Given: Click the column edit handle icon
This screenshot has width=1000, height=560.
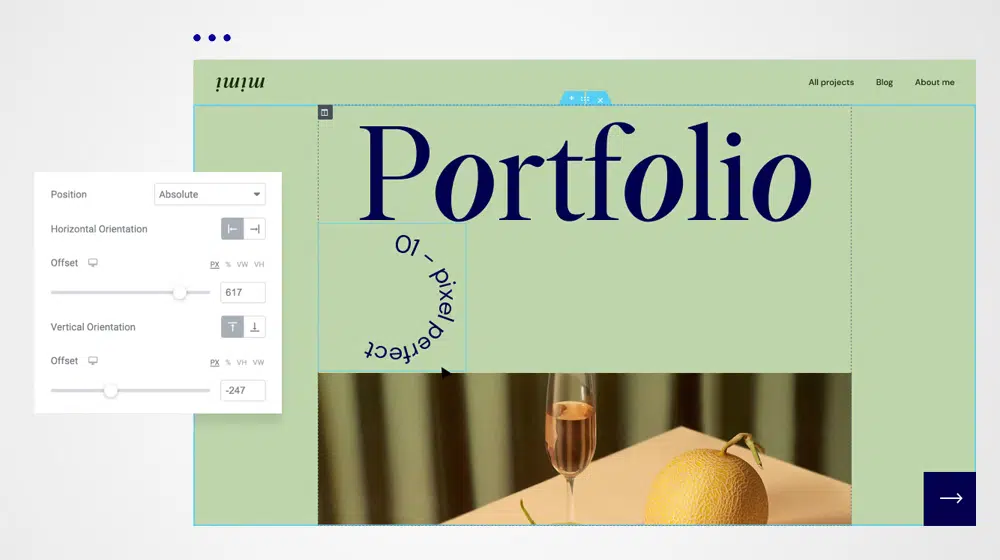Looking at the screenshot, I should 325,113.
